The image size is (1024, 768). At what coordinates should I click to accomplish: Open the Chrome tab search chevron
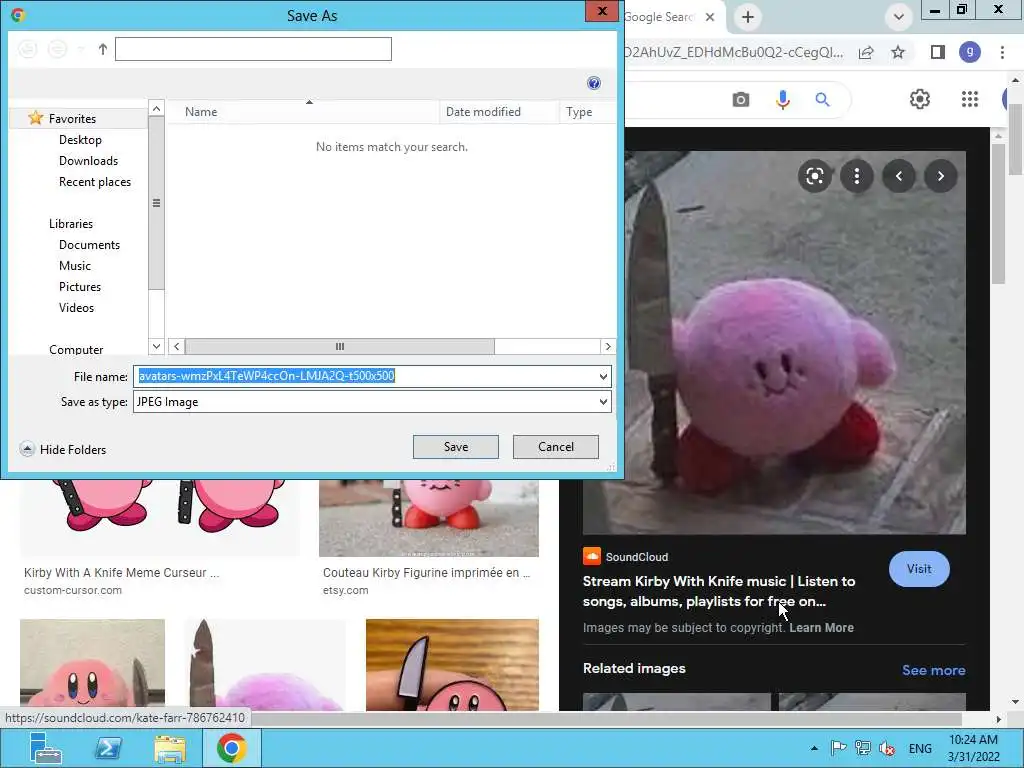tap(899, 17)
